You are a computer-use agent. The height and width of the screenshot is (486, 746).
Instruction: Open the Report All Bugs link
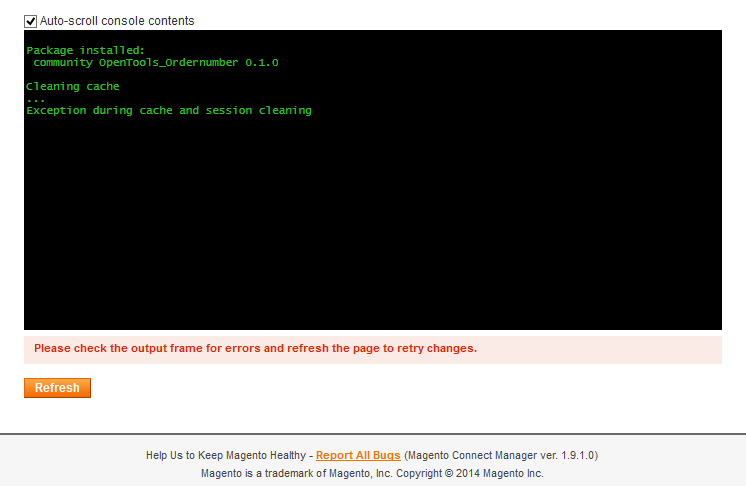tap(358, 455)
